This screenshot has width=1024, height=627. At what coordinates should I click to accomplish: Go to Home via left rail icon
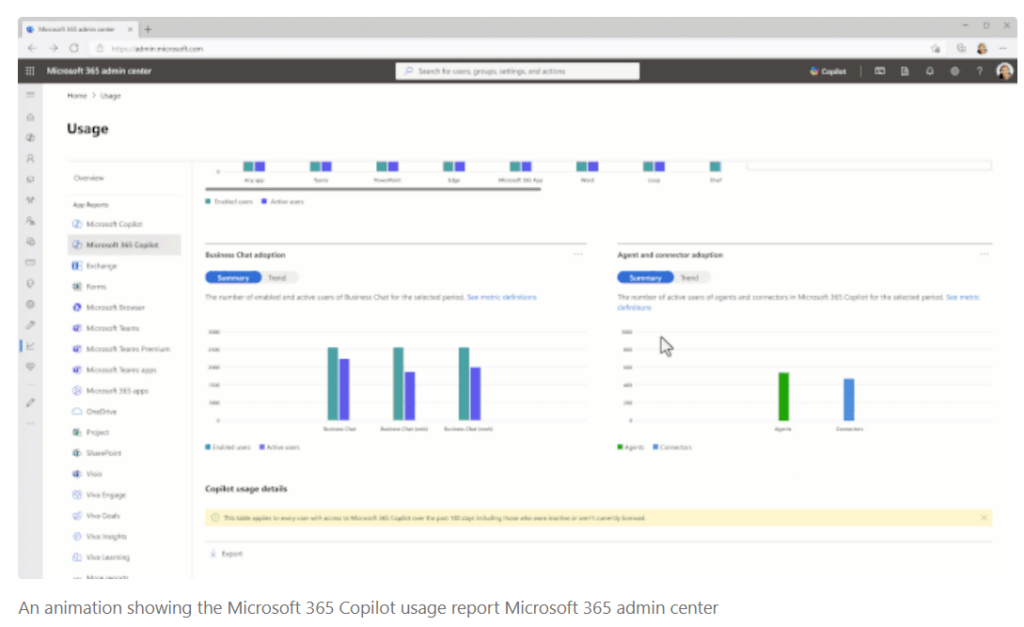pos(30,117)
